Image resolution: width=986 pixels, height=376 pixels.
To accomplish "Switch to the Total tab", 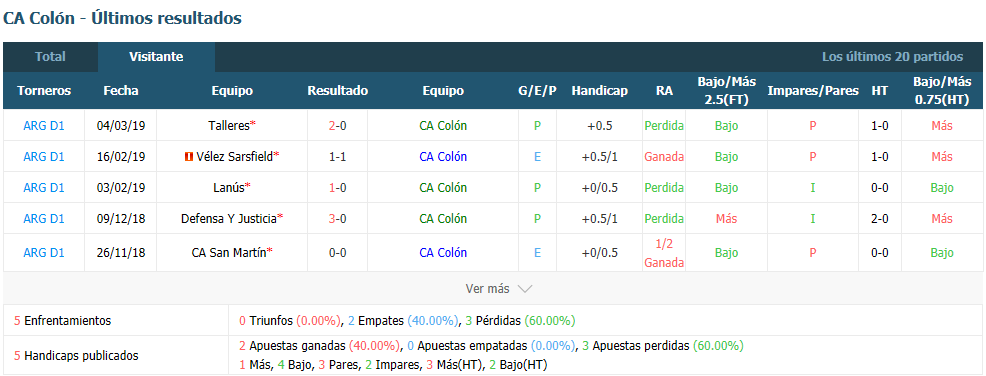I will pyautogui.click(x=50, y=57).
